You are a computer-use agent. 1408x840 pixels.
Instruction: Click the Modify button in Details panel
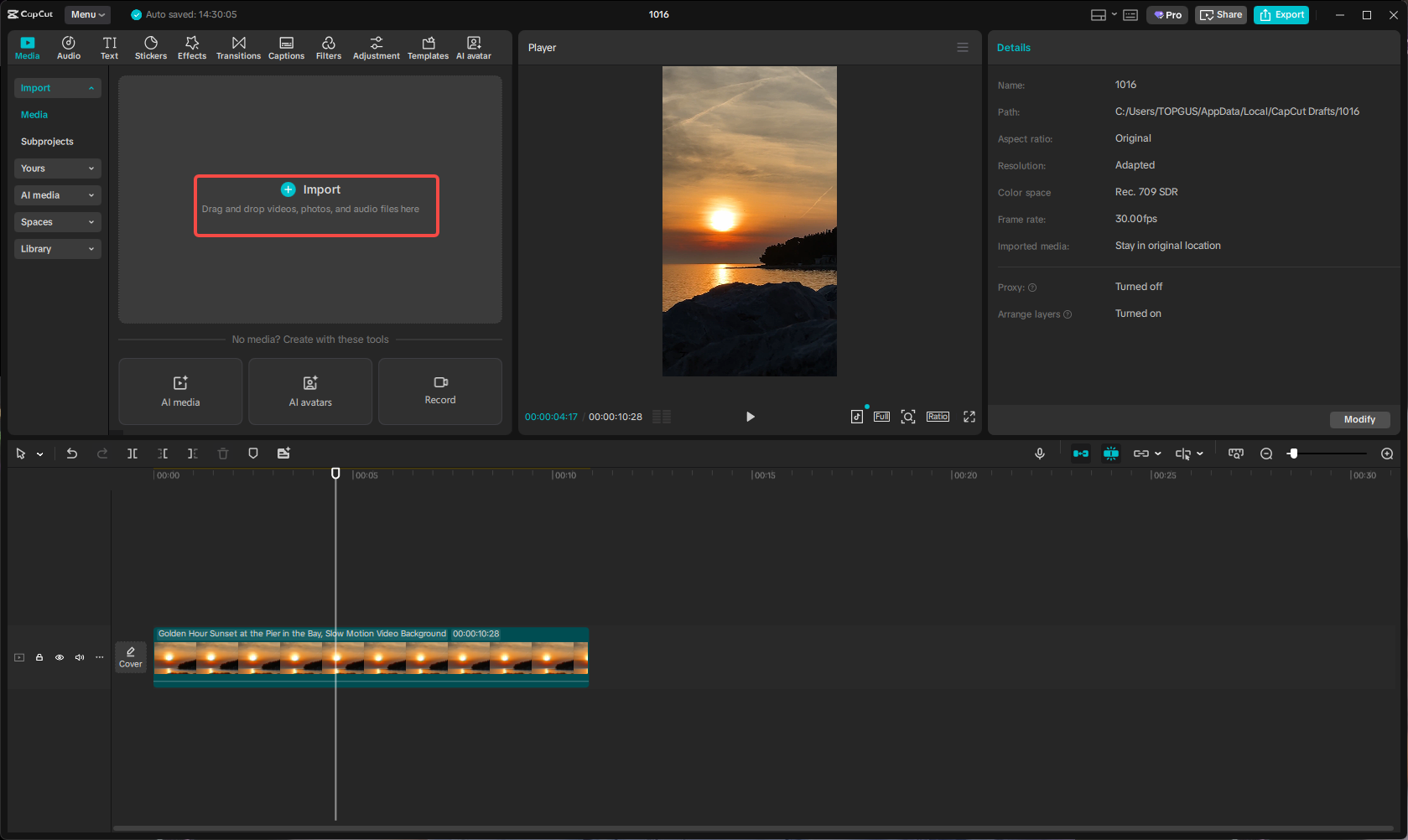[x=1359, y=419]
